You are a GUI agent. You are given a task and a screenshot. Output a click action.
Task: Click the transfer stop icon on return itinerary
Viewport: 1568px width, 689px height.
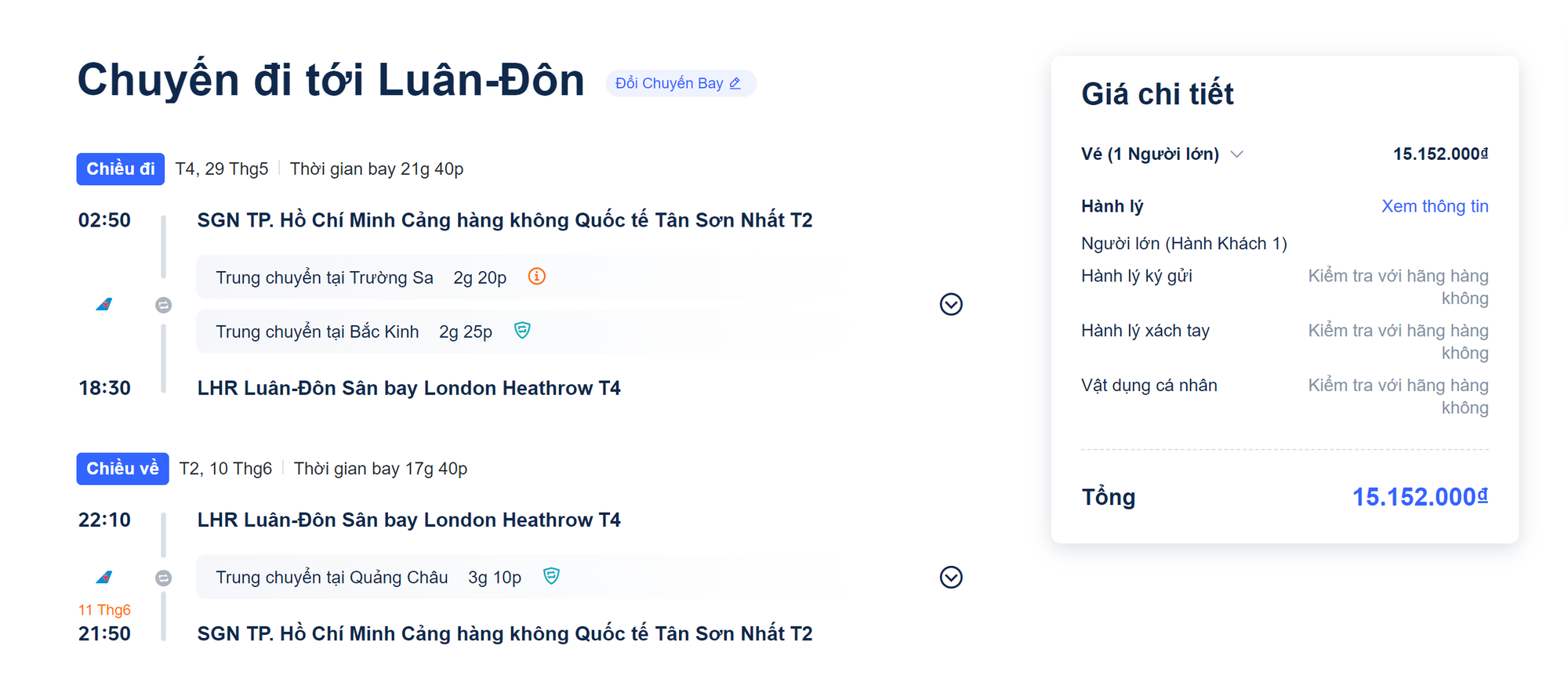[x=164, y=578]
